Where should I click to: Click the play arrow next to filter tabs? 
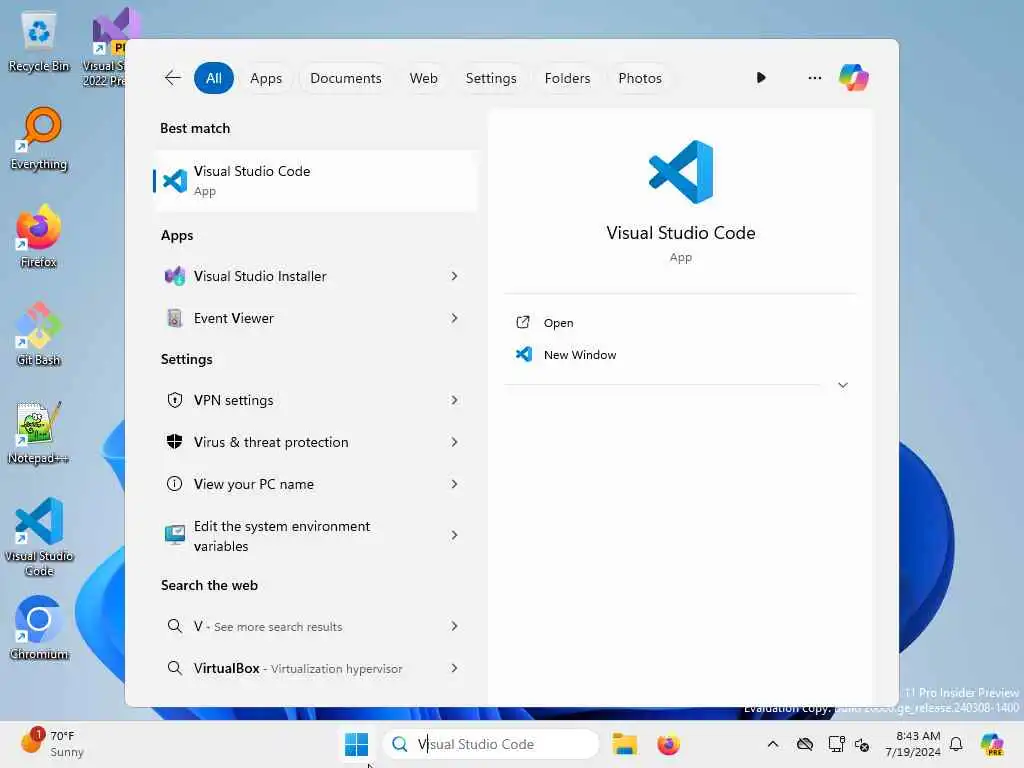pyautogui.click(x=761, y=78)
